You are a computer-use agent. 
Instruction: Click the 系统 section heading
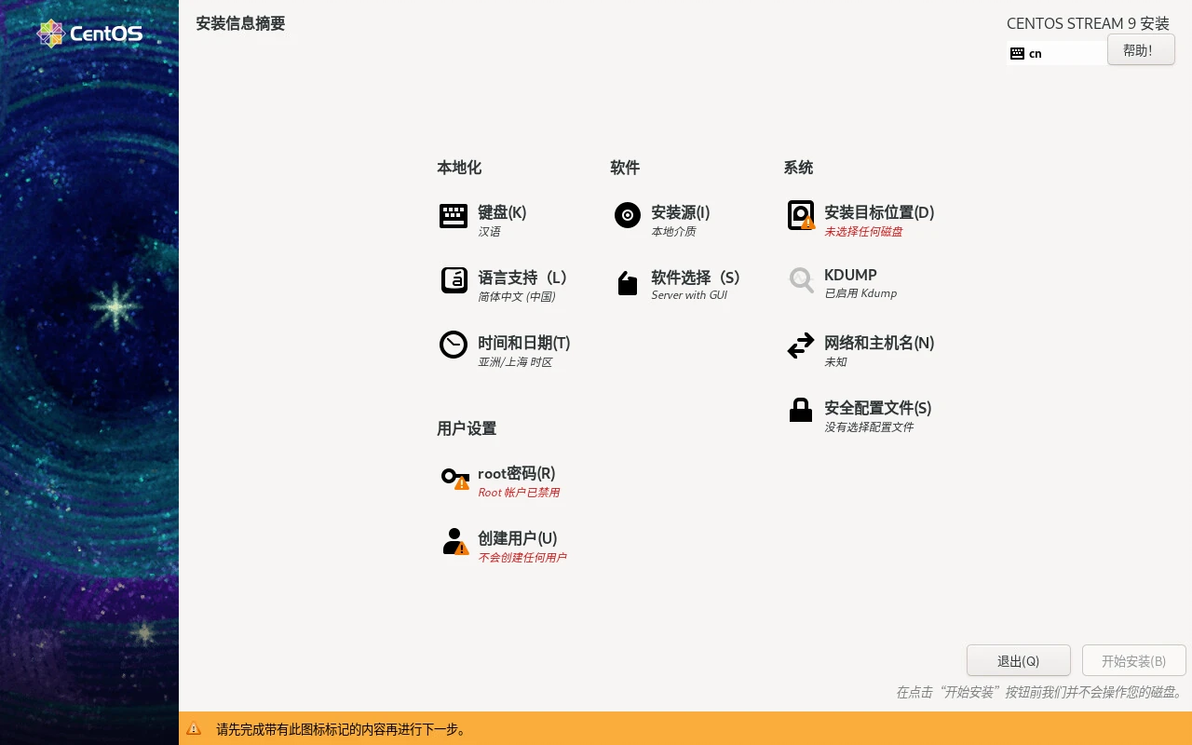[798, 167]
